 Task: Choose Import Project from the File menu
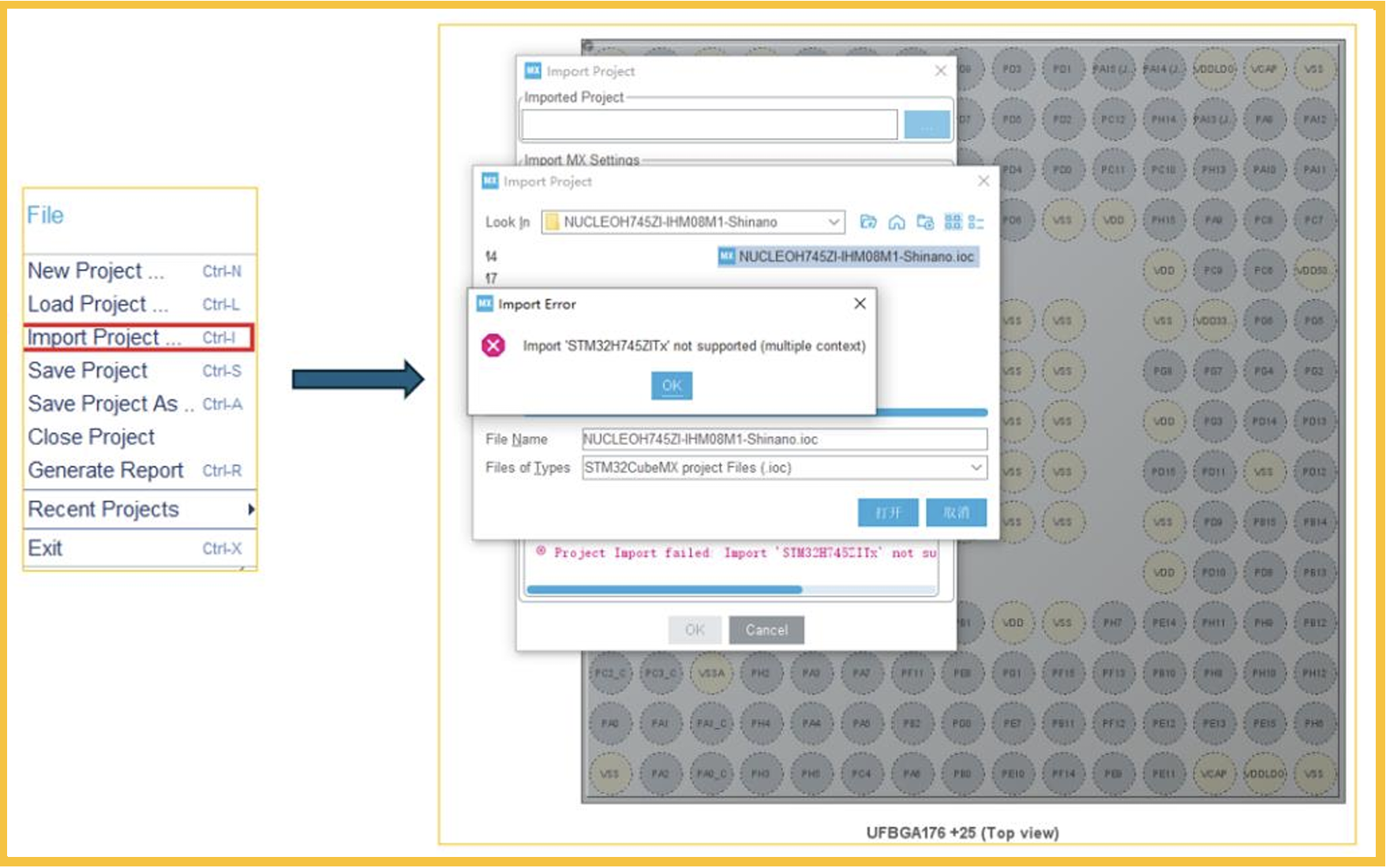pos(139,338)
